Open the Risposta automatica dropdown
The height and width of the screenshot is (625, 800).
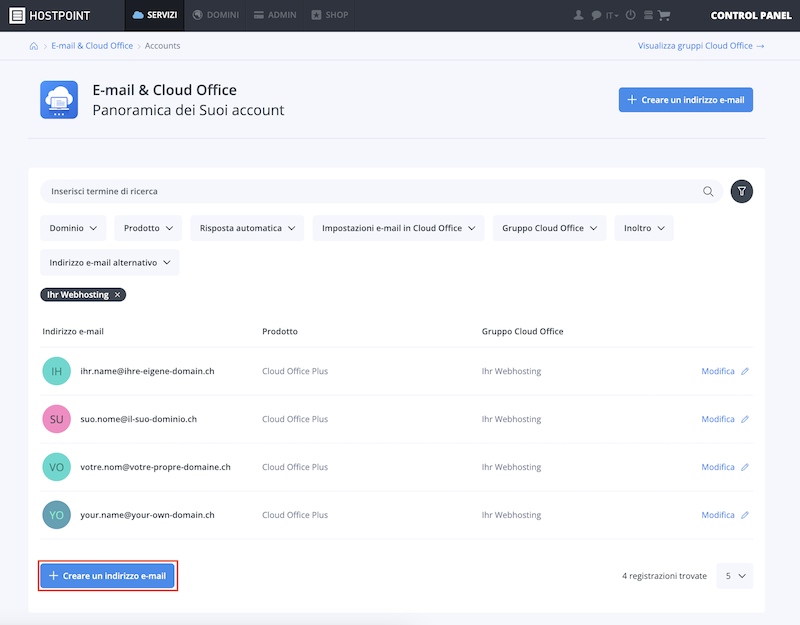coord(247,228)
